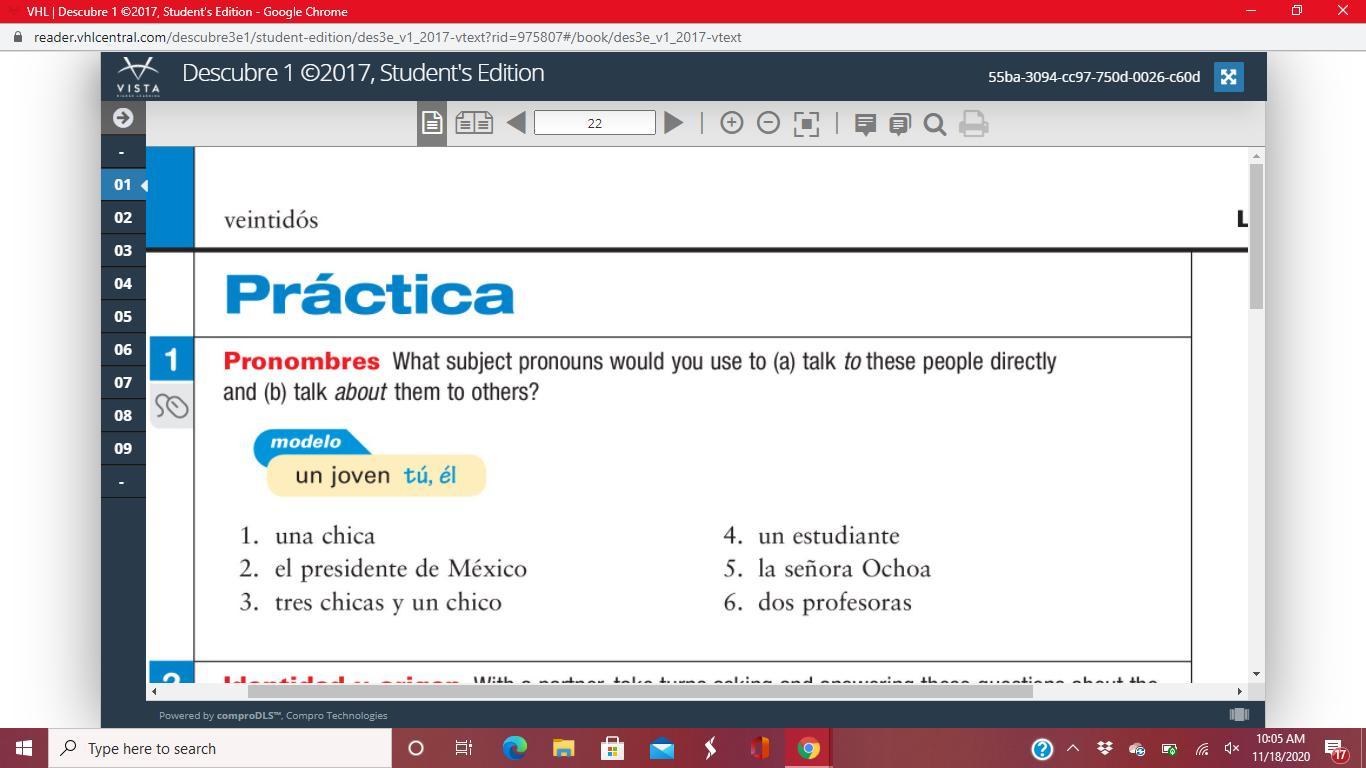
Task: Click the Vista logo
Action: 138,76
